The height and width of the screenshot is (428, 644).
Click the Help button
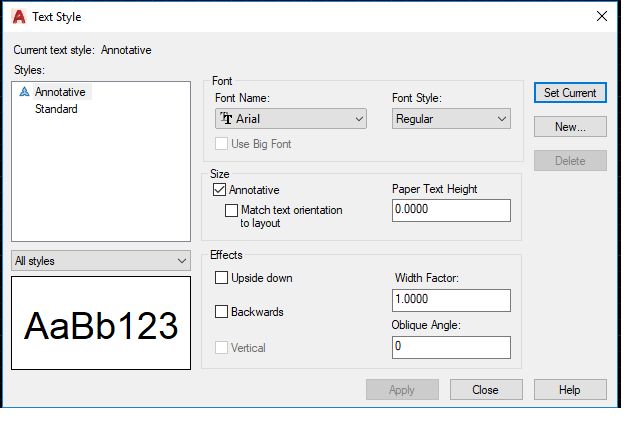[x=569, y=390]
